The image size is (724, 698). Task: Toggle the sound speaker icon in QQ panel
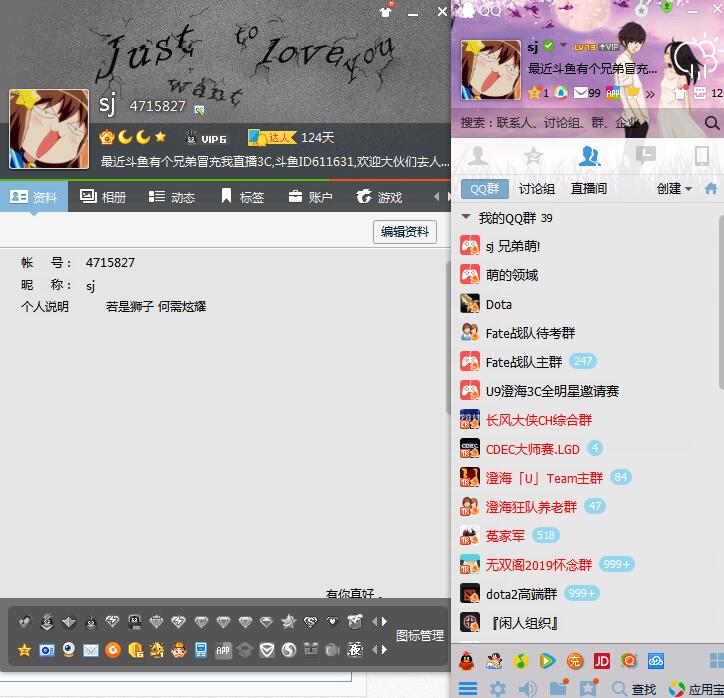[x=527, y=689]
